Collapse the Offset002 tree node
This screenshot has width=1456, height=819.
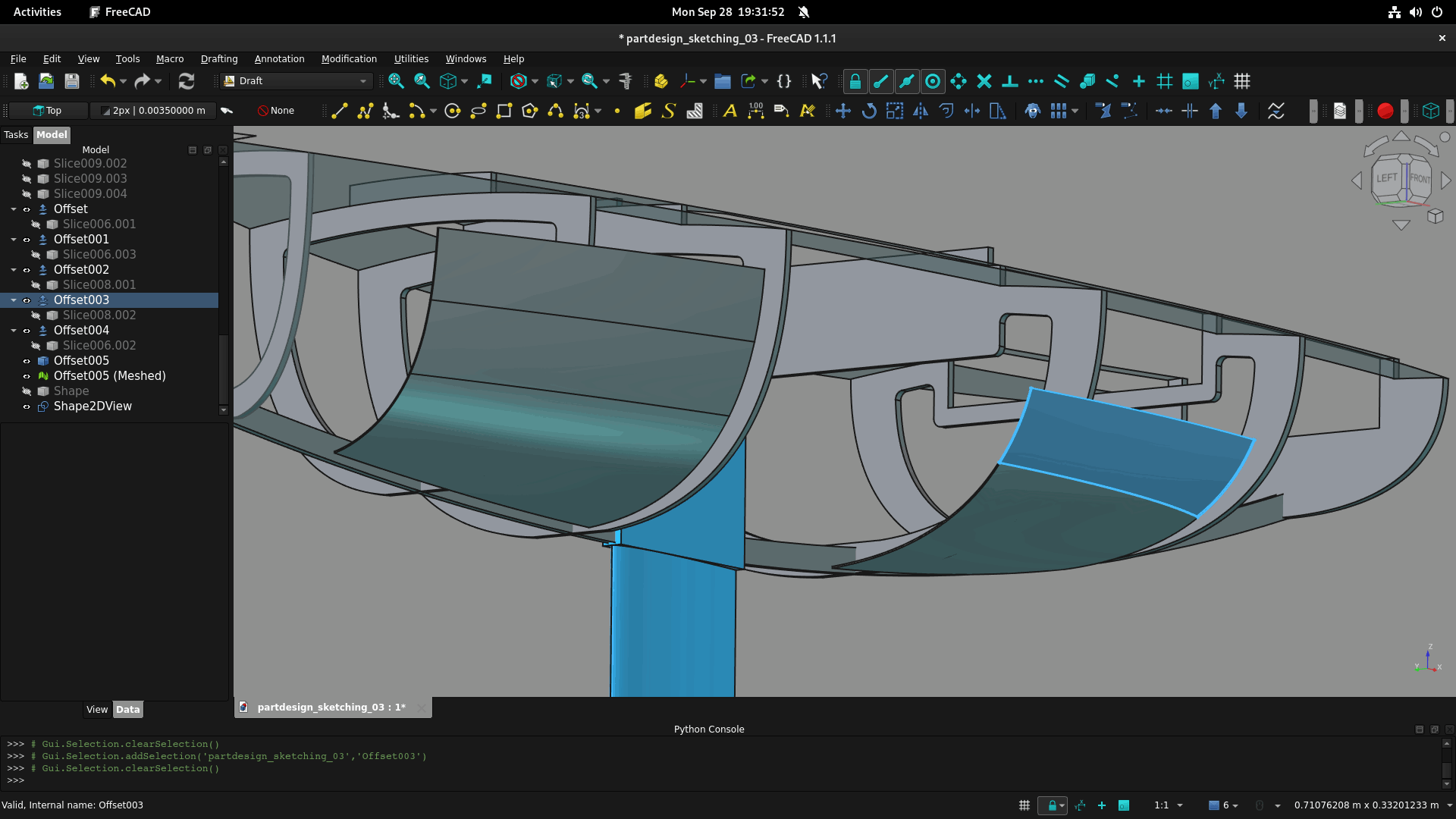tap(14, 270)
